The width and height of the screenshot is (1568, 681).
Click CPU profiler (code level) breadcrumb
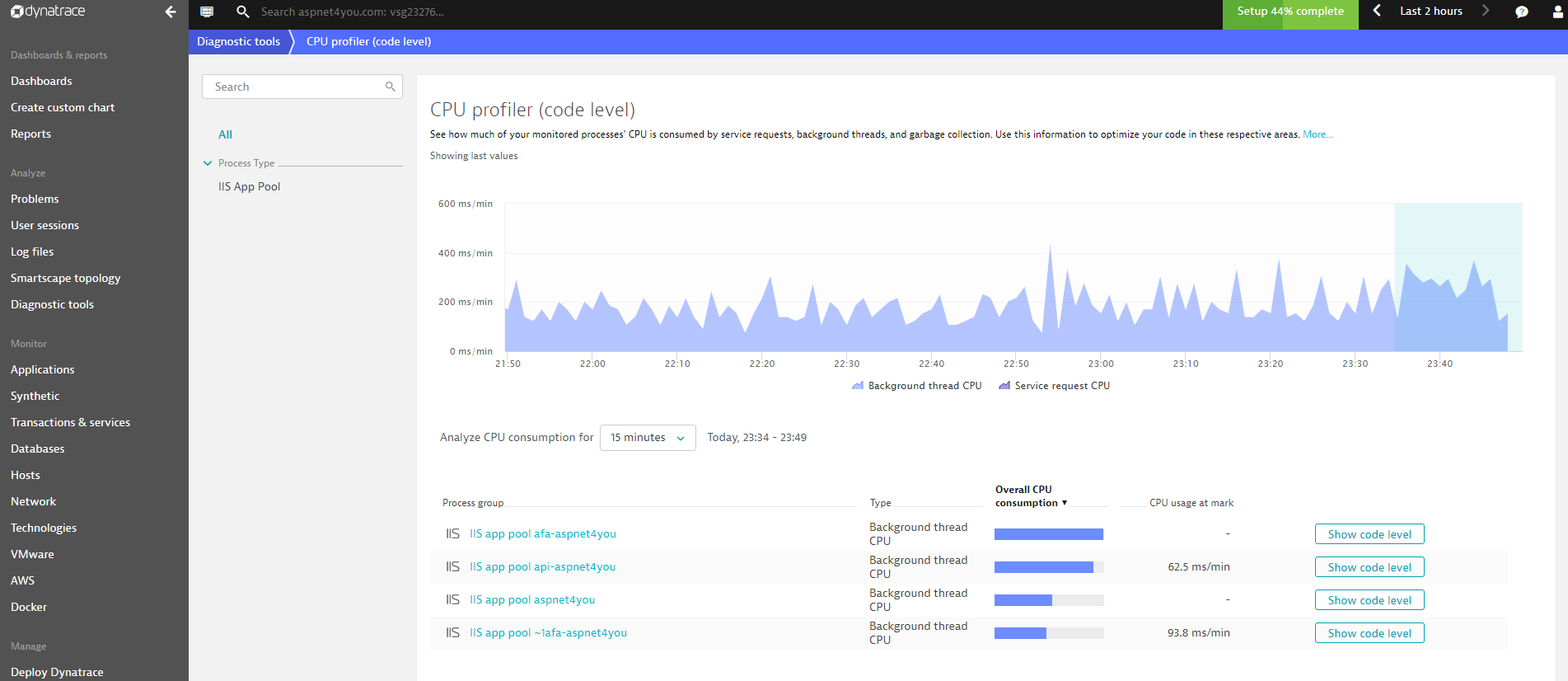pyautogui.click(x=368, y=41)
